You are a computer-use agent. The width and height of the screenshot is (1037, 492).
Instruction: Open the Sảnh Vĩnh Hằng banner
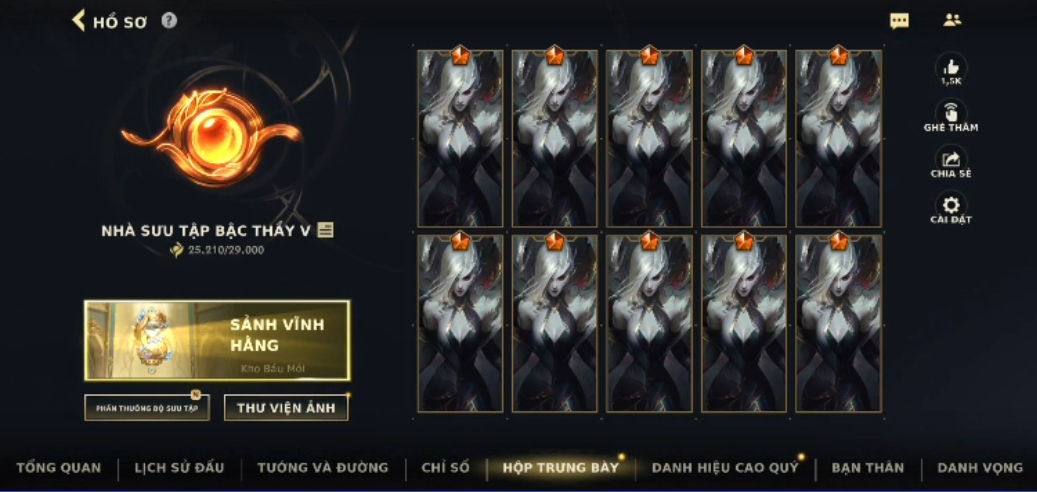217,341
